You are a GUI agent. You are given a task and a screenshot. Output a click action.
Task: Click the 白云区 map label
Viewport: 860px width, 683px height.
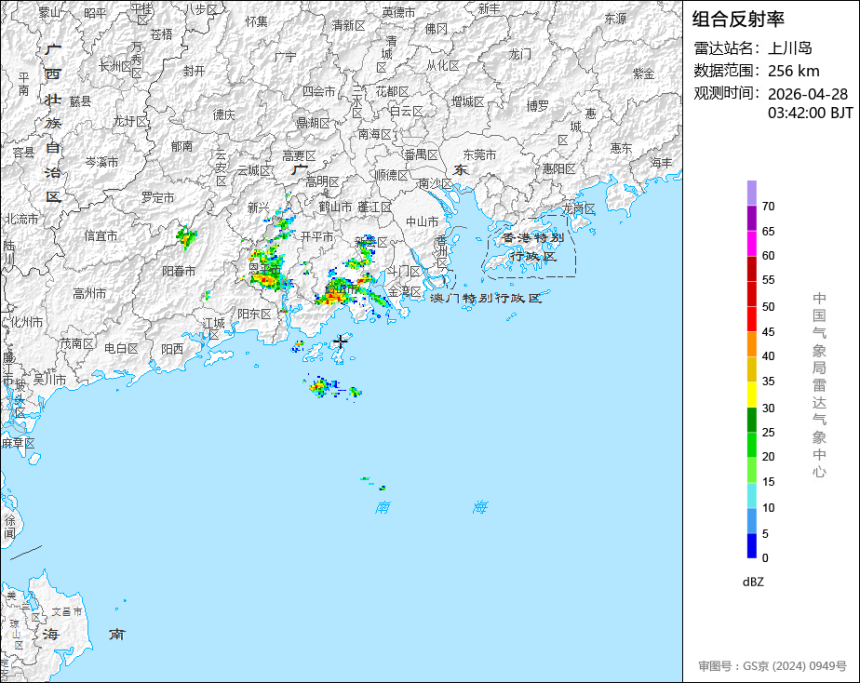click(406, 111)
